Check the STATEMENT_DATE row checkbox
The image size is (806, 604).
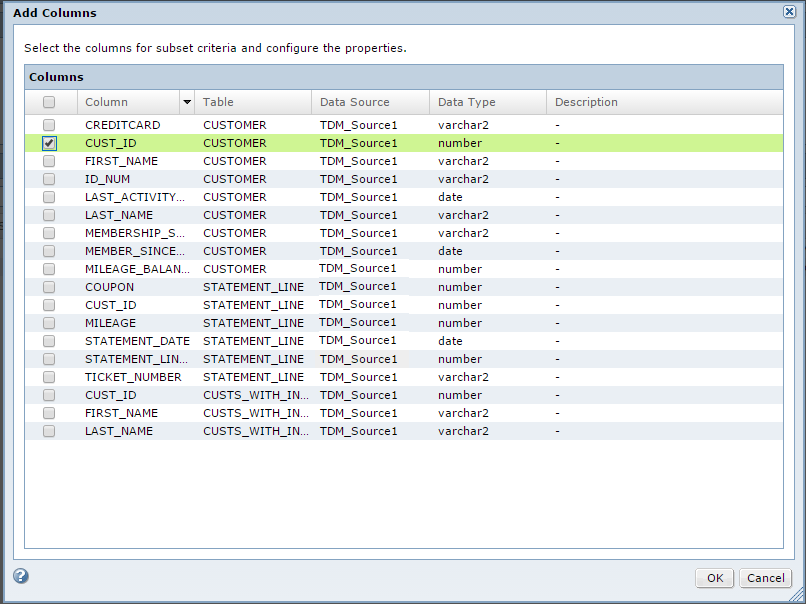pyautogui.click(x=49, y=341)
